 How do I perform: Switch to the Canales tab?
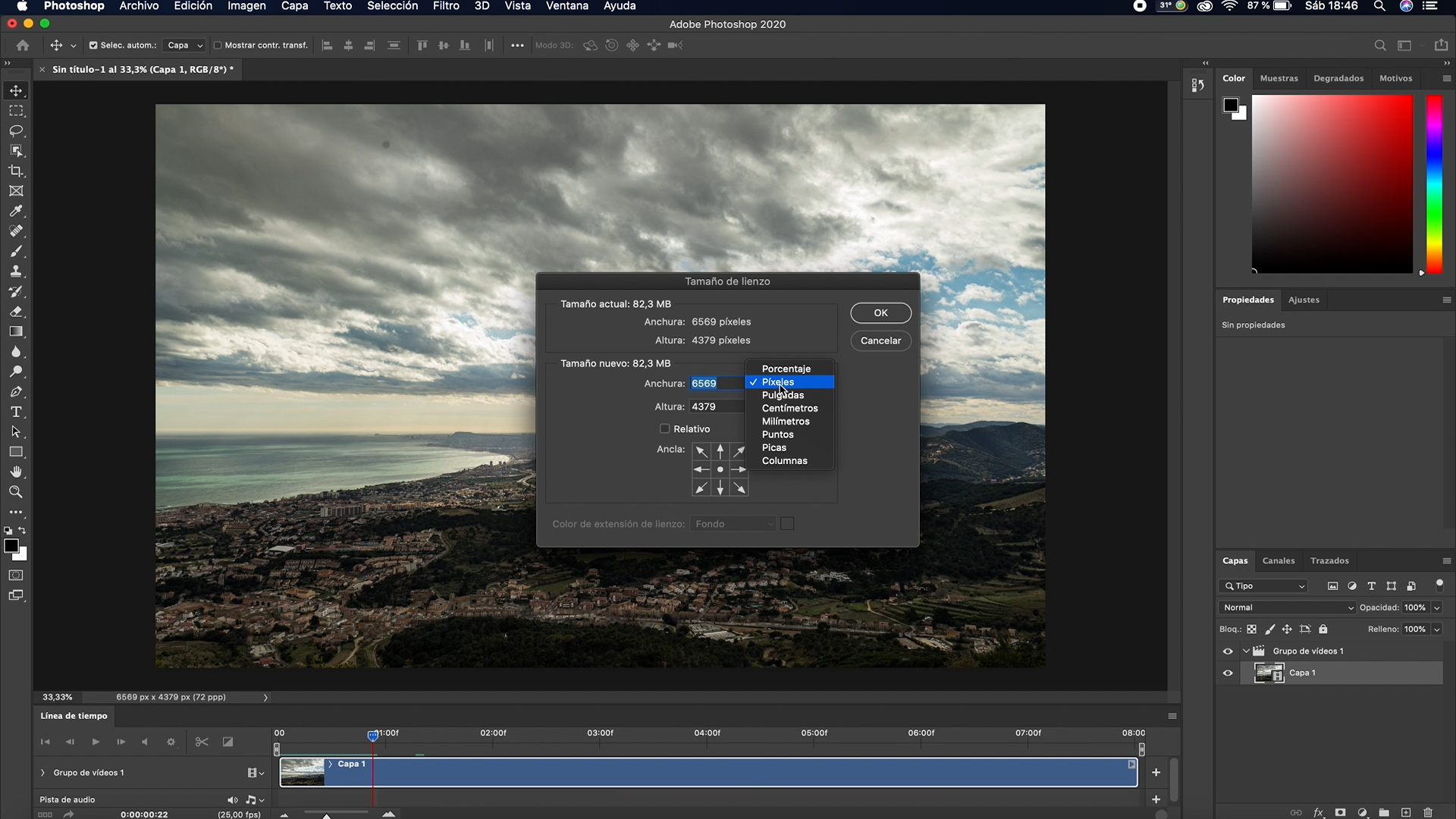pyautogui.click(x=1279, y=560)
